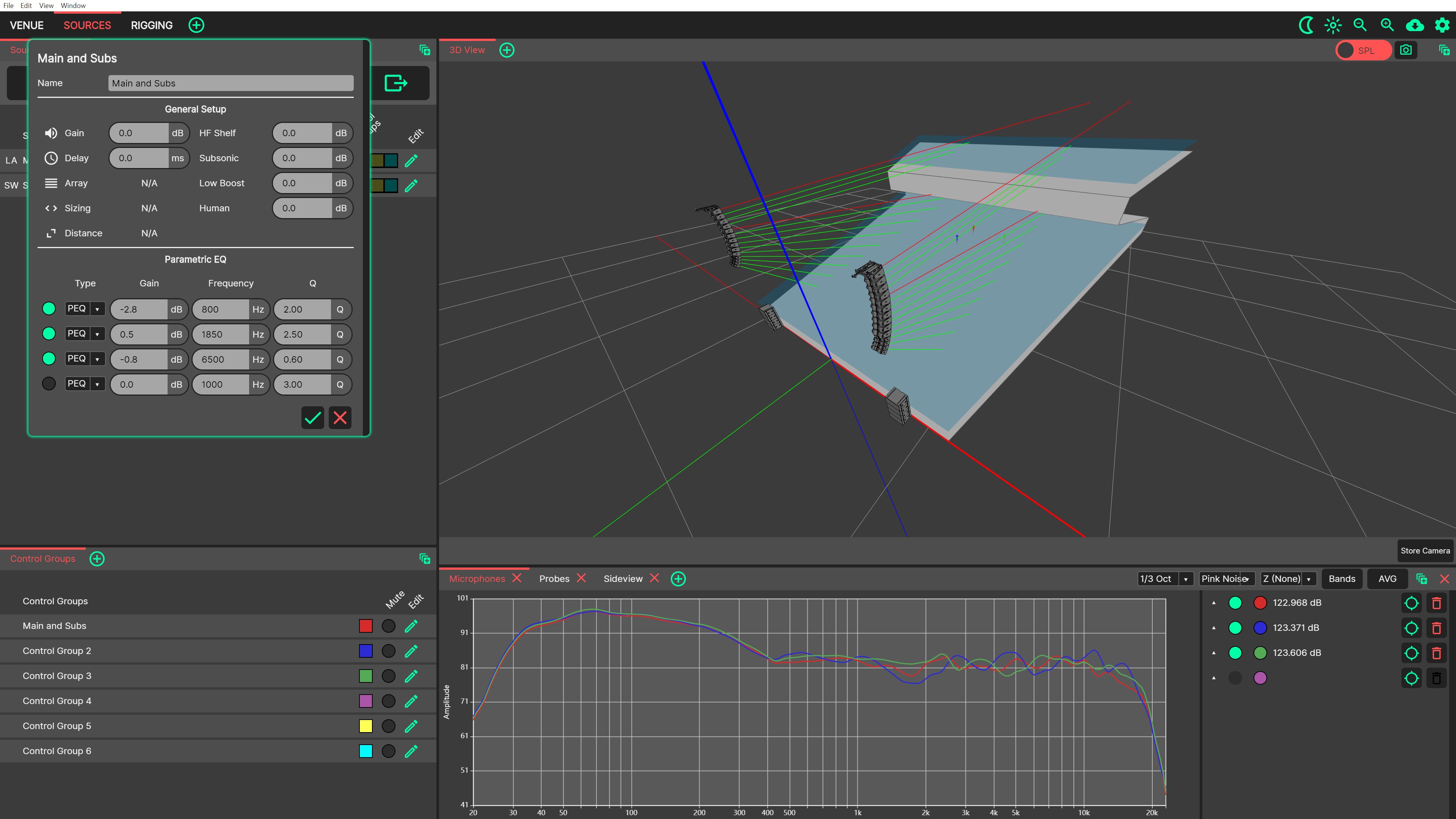Mute the Main and Subs control group
Screen dimensions: 1456x819
(388, 626)
